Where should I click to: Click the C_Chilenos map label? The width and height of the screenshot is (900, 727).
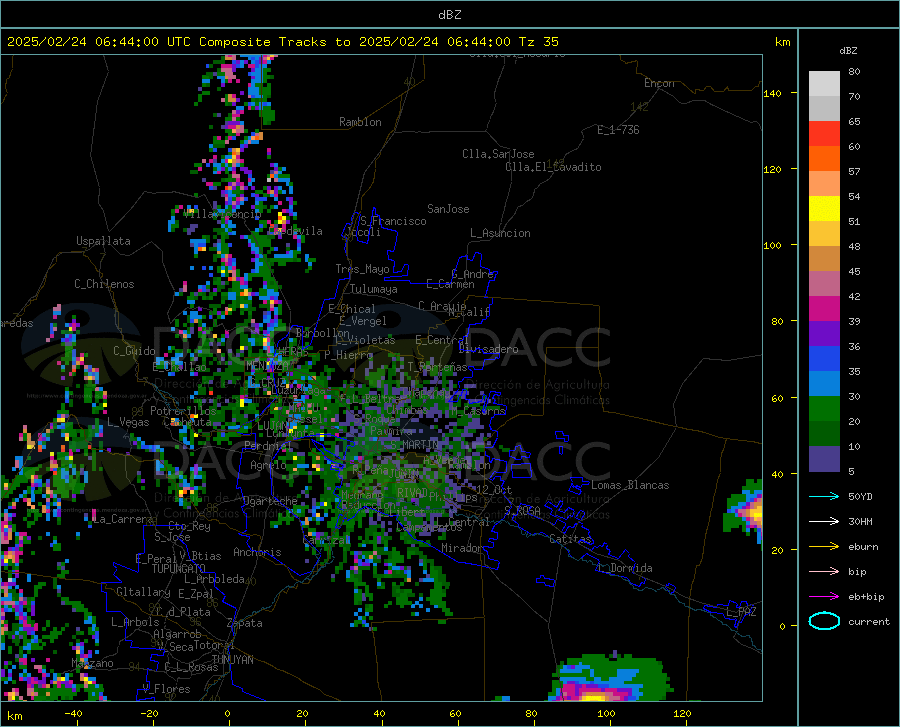pos(104,284)
